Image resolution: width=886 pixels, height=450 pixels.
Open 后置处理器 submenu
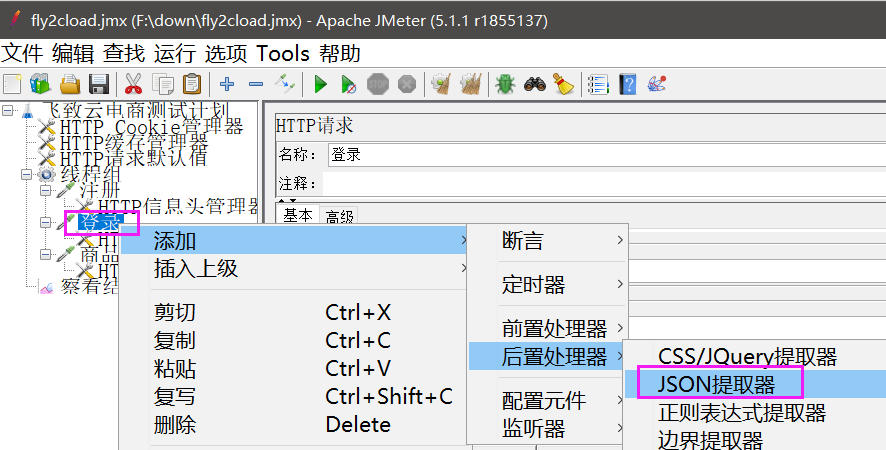tap(547, 356)
